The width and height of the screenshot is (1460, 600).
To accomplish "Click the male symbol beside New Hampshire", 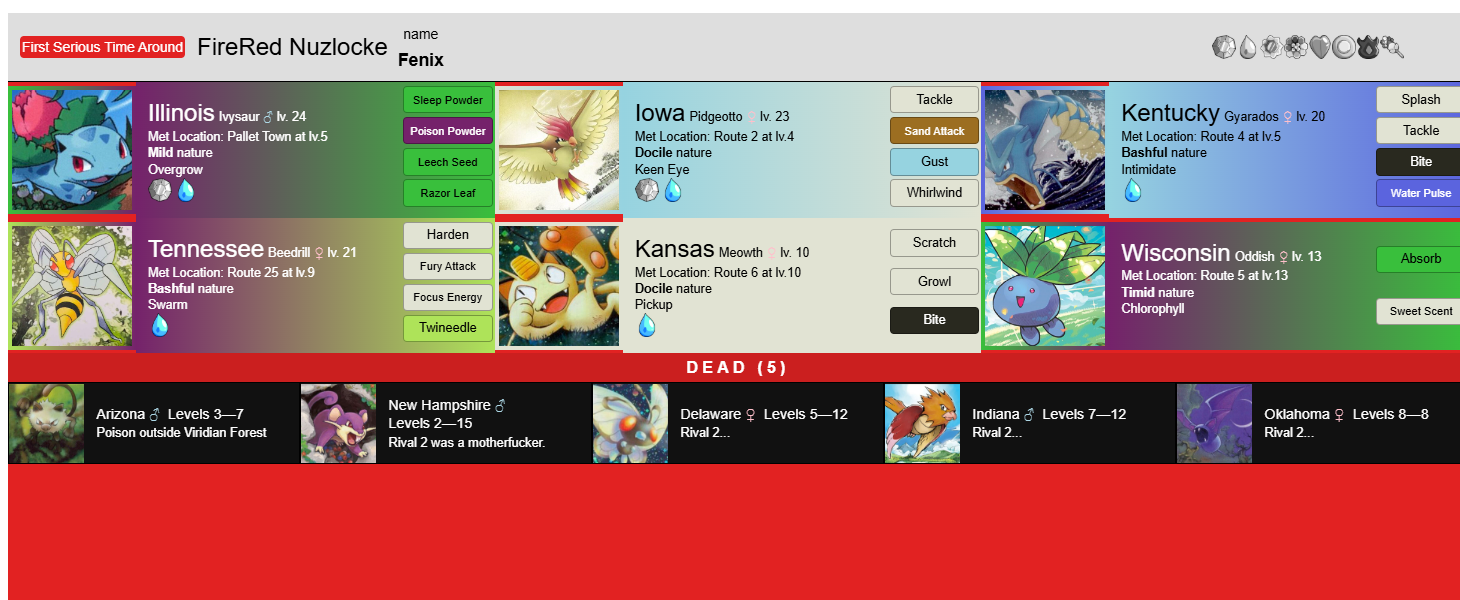I will [501, 405].
